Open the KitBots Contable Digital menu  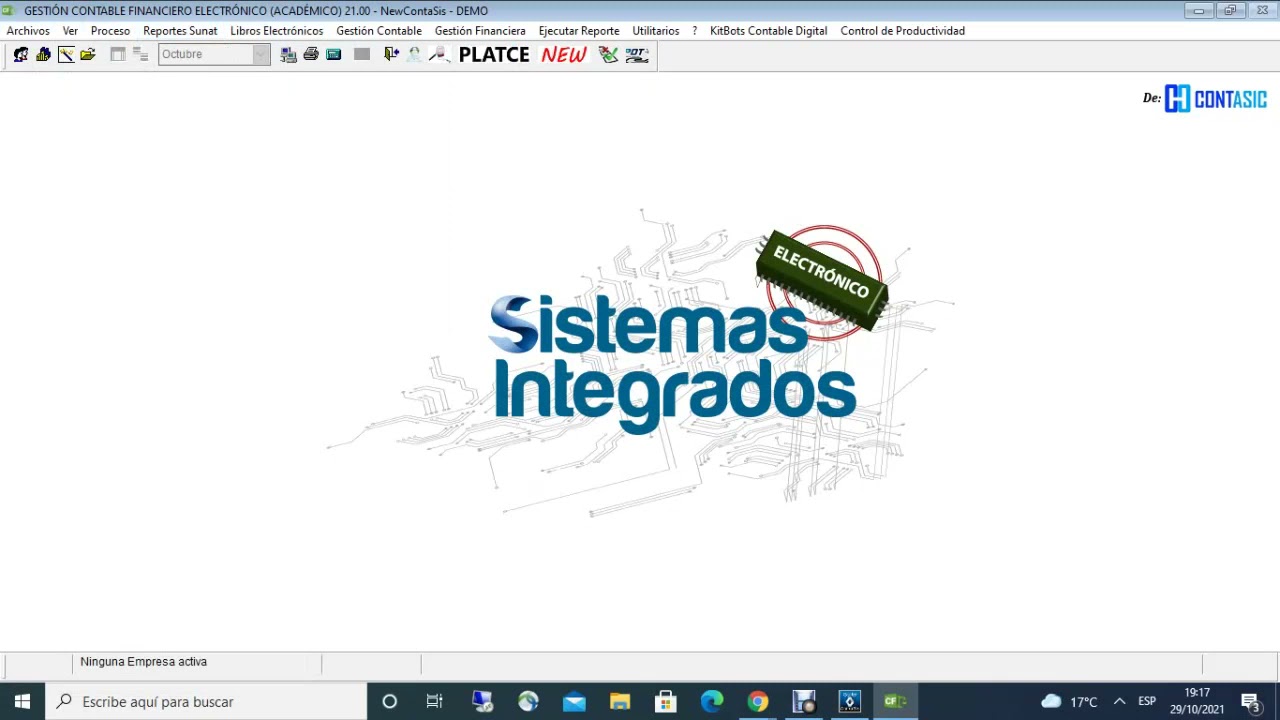click(x=768, y=31)
